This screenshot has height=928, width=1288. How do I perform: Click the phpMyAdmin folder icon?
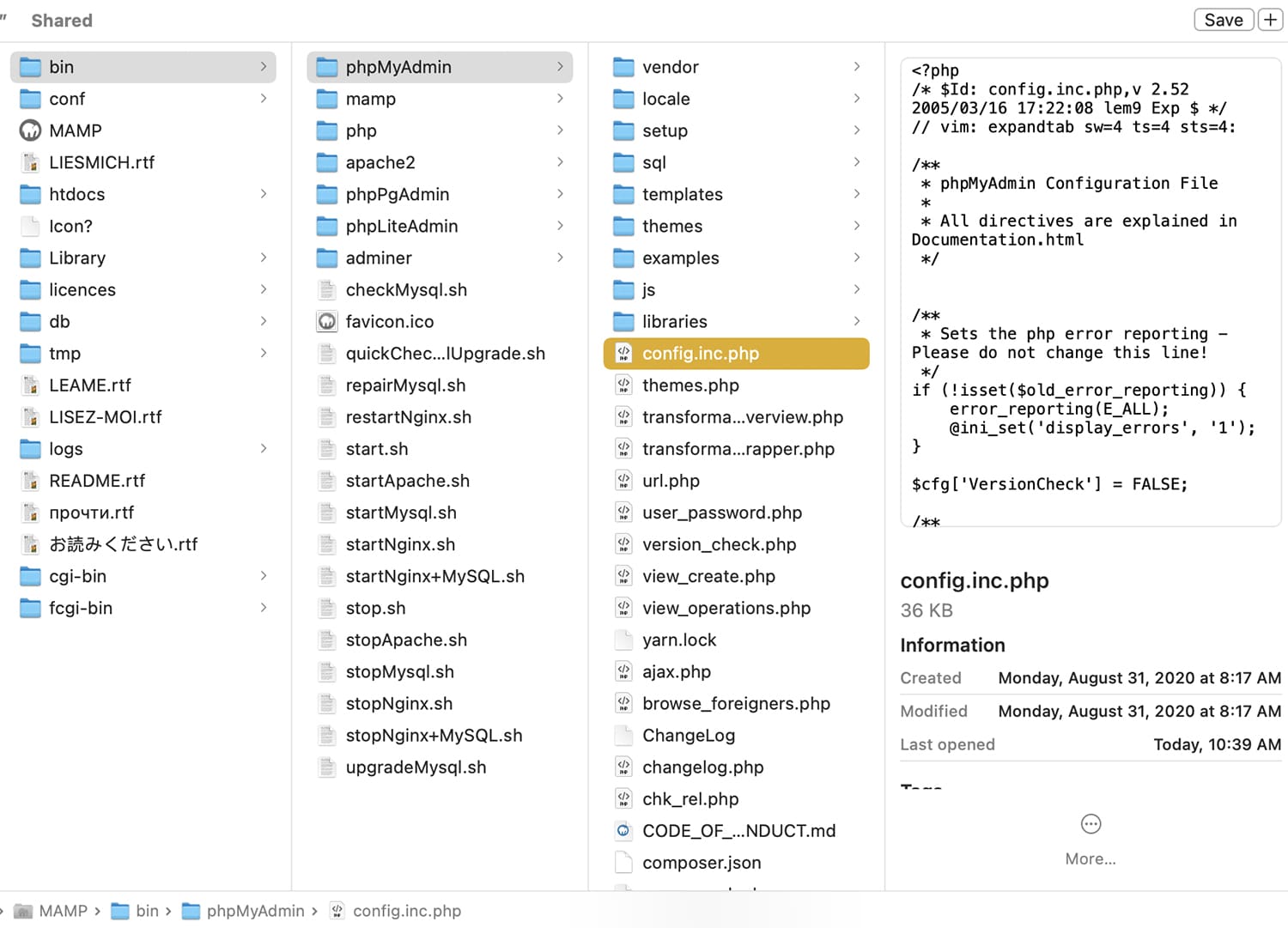(326, 66)
